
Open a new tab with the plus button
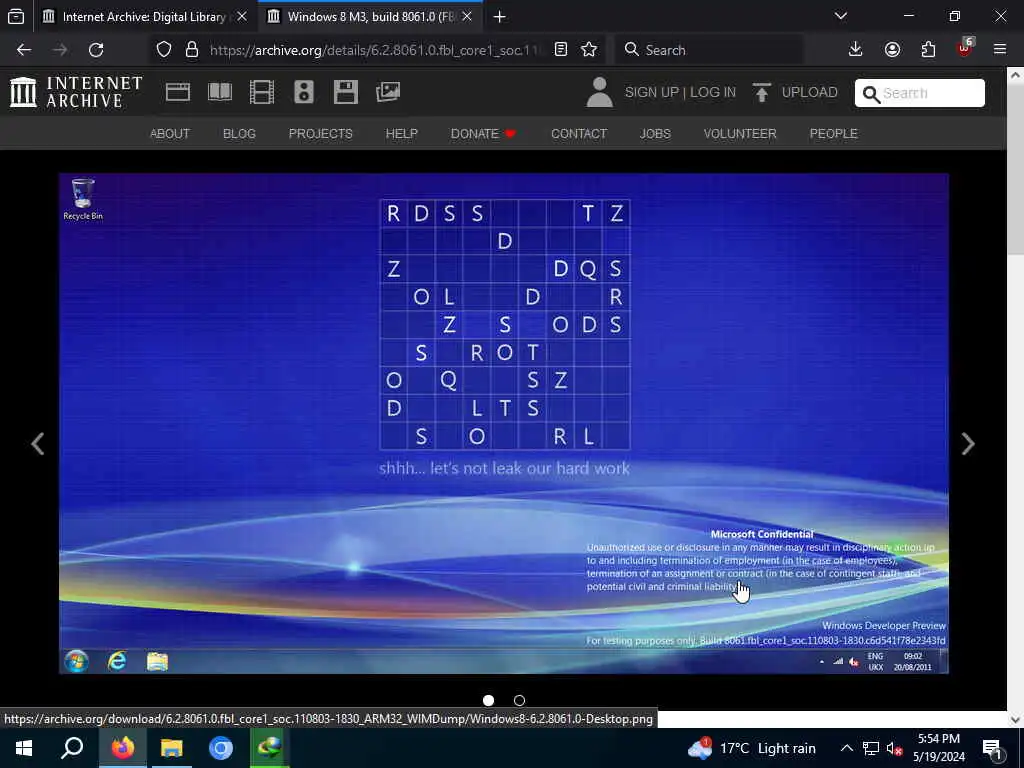click(x=500, y=17)
